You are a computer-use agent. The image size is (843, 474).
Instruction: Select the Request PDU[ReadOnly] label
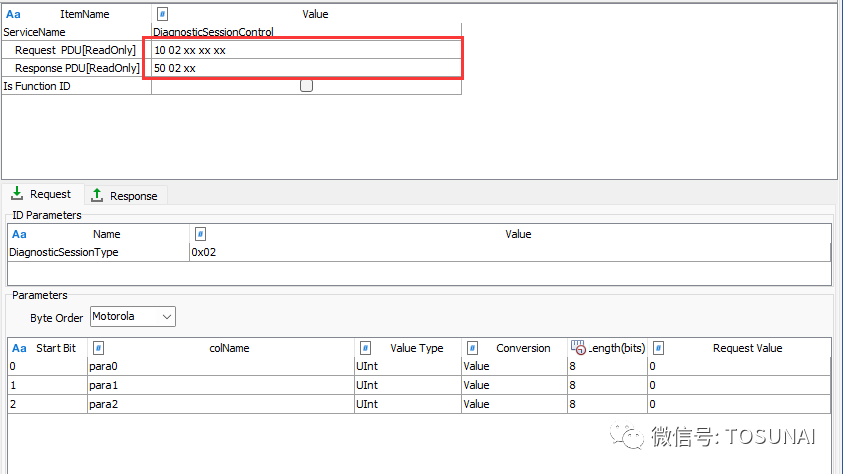click(75, 50)
